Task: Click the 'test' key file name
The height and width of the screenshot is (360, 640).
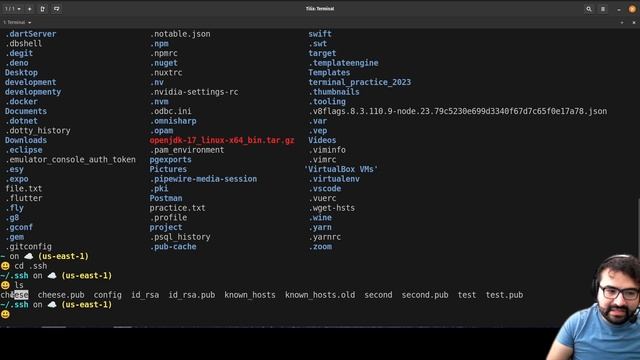Action: click(467, 295)
